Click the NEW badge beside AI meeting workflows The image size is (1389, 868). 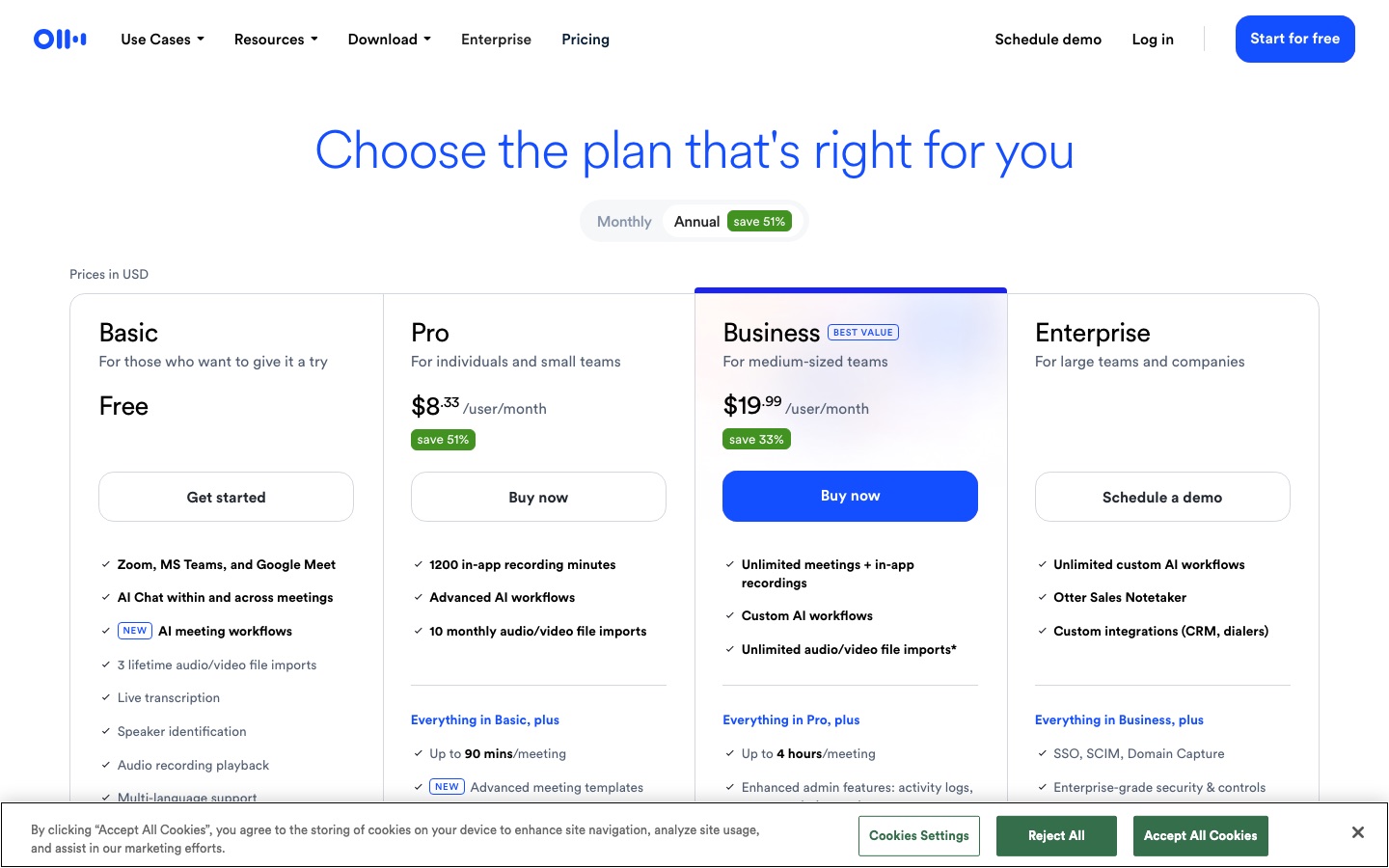point(135,631)
